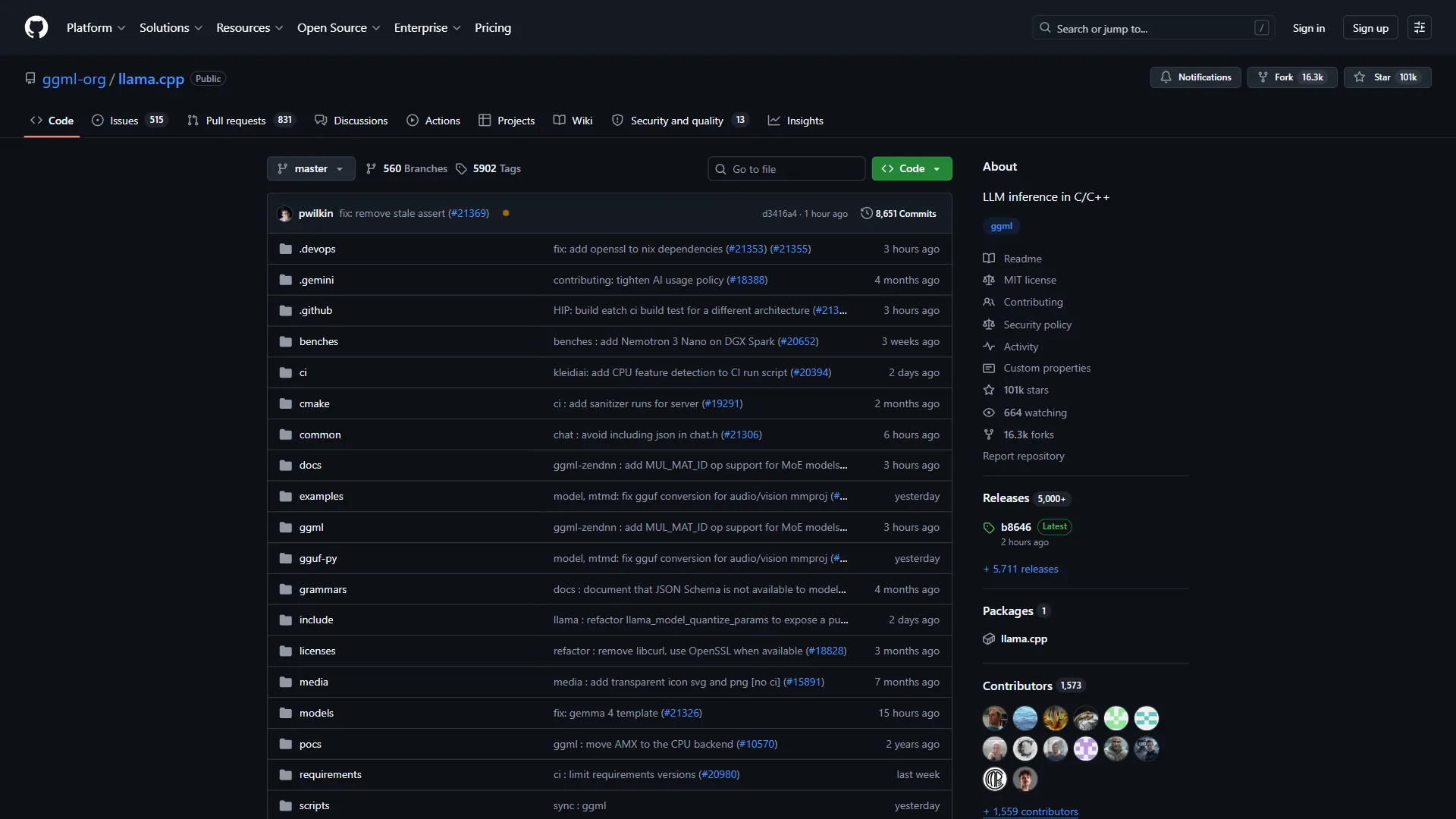The image size is (1456, 819).
Task: Open the llama.cpp package icon
Action: coord(989,639)
